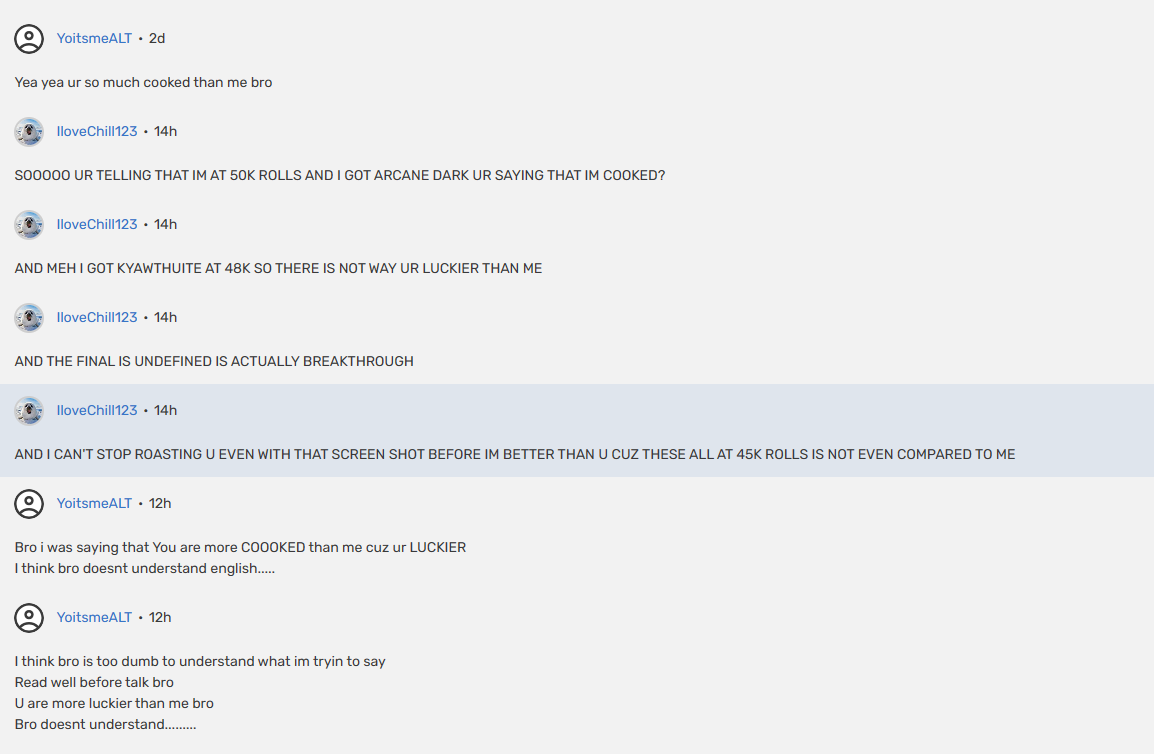
Task: Click YoitsmeALT's avatar above 'Read well before talk'
Action: [x=29, y=618]
